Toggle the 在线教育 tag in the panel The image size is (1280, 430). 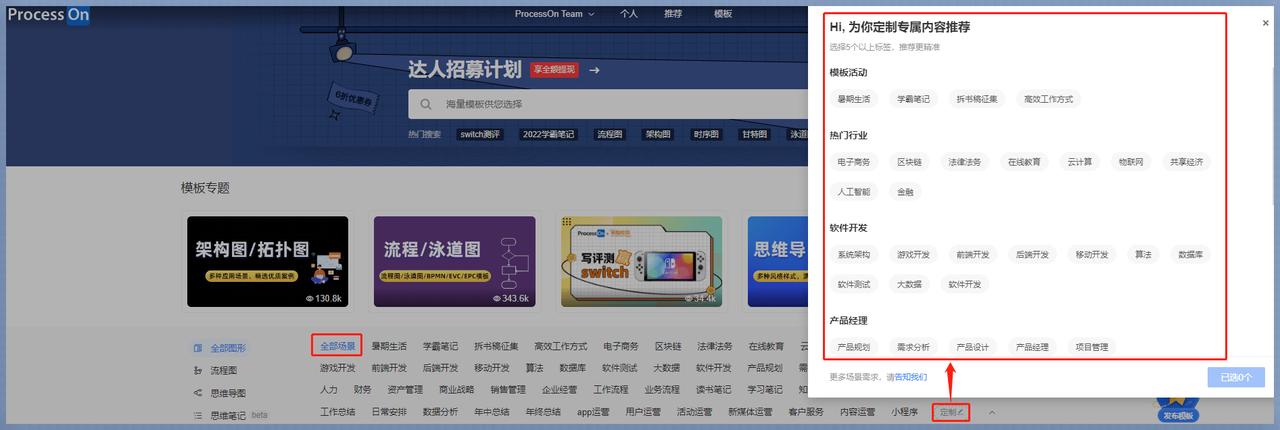coord(1024,161)
